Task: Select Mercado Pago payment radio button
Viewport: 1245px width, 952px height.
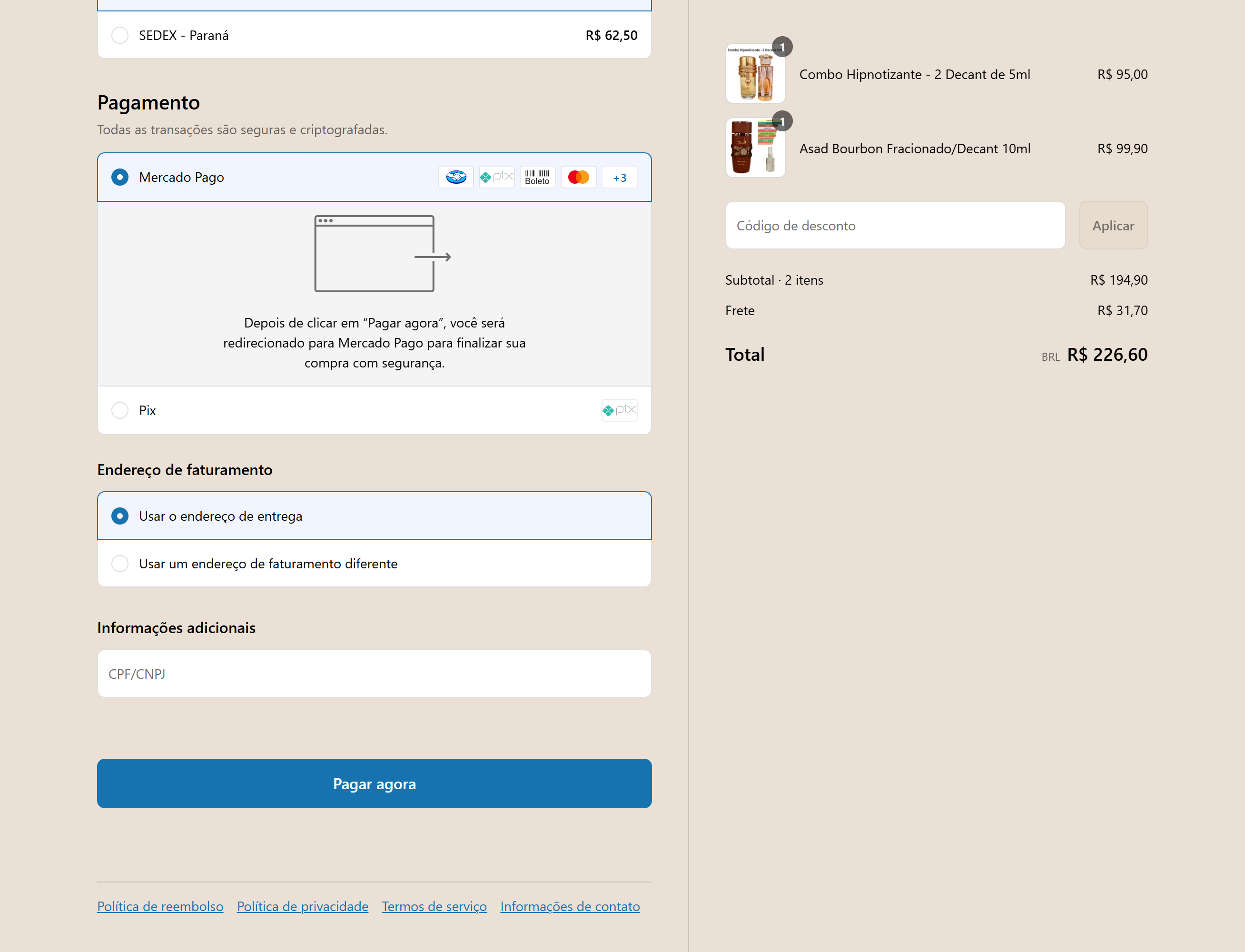Action: pyautogui.click(x=120, y=178)
